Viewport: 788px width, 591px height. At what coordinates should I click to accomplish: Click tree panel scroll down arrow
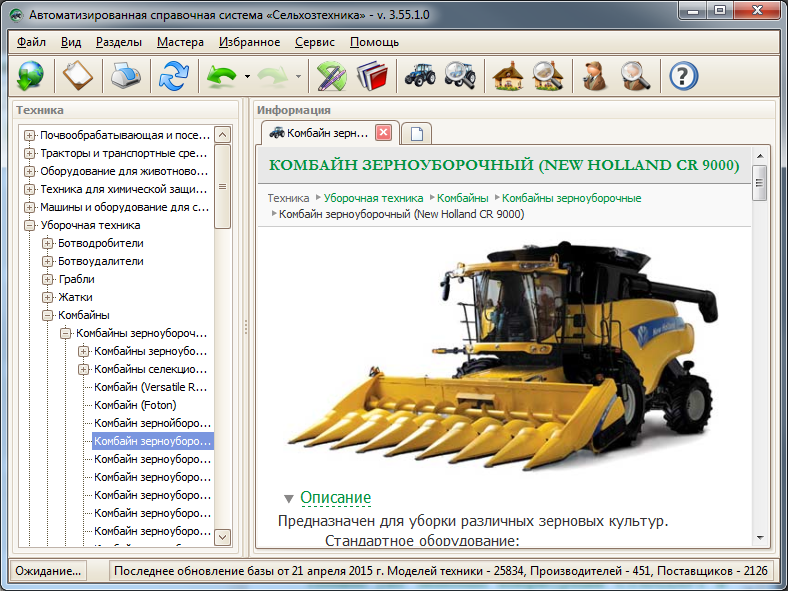(223, 537)
